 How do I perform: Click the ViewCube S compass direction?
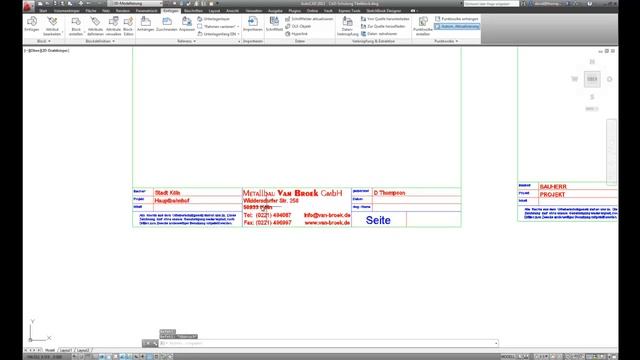(x=592, y=97)
